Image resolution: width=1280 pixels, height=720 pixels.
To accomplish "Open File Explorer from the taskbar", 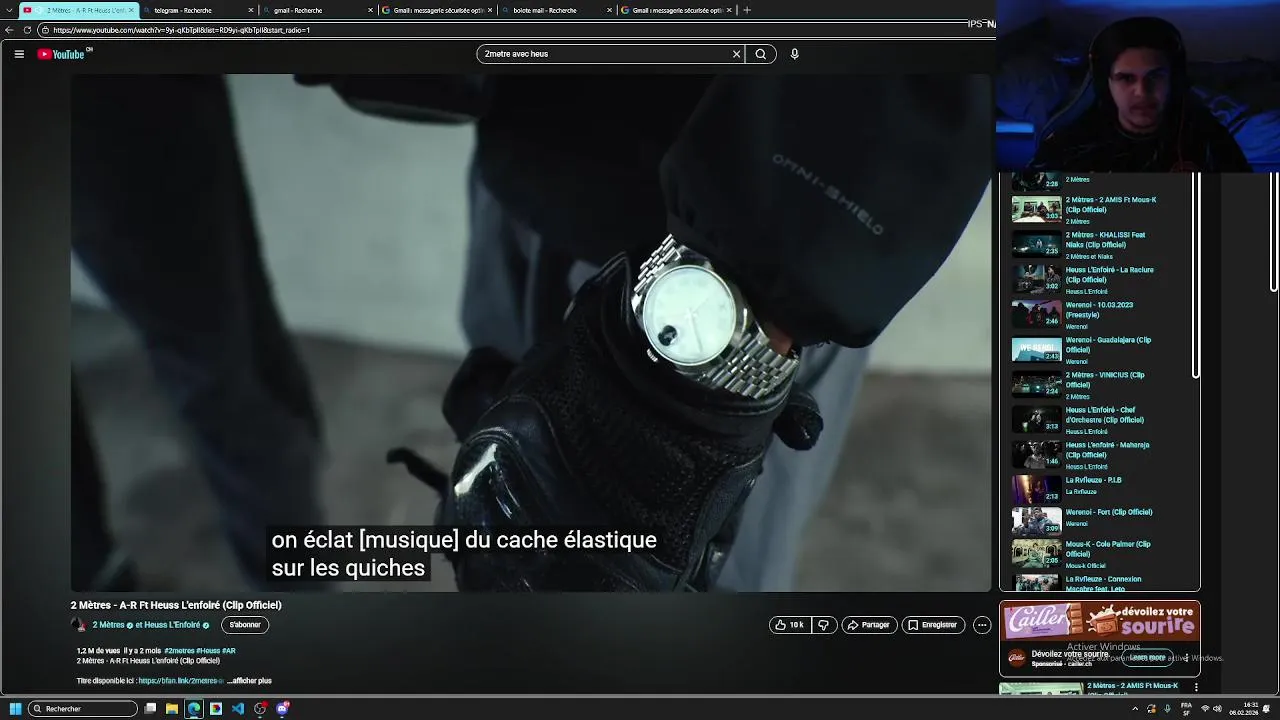I will (172, 709).
